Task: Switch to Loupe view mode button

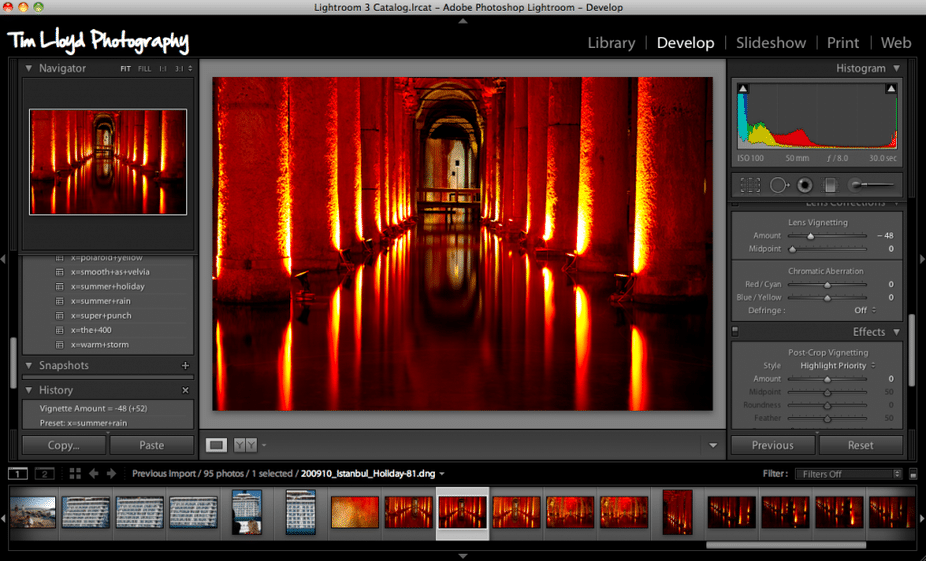Action: pyautogui.click(x=216, y=445)
